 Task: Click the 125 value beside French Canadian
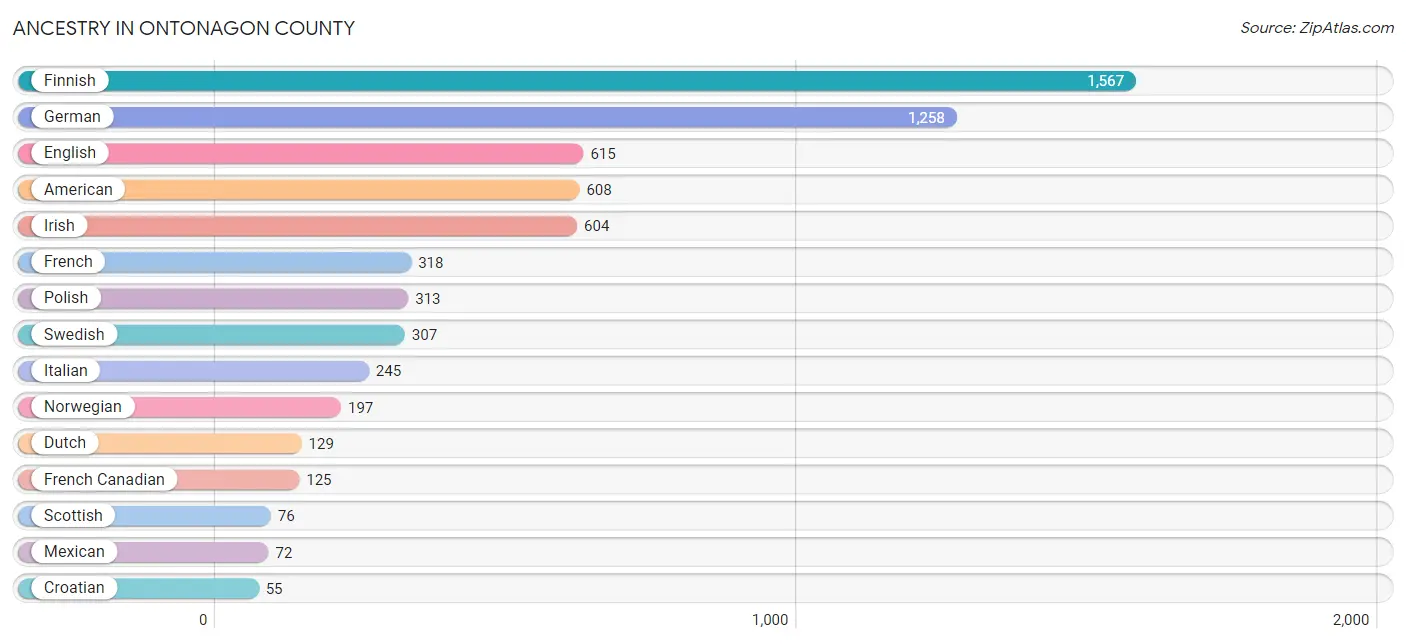(x=319, y=480)
